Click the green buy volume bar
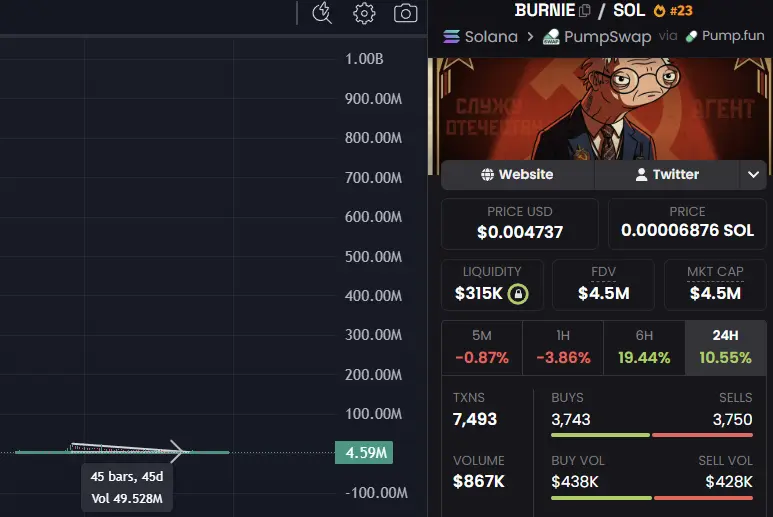This screenshot has width=773, height=517. coord(601,498)
